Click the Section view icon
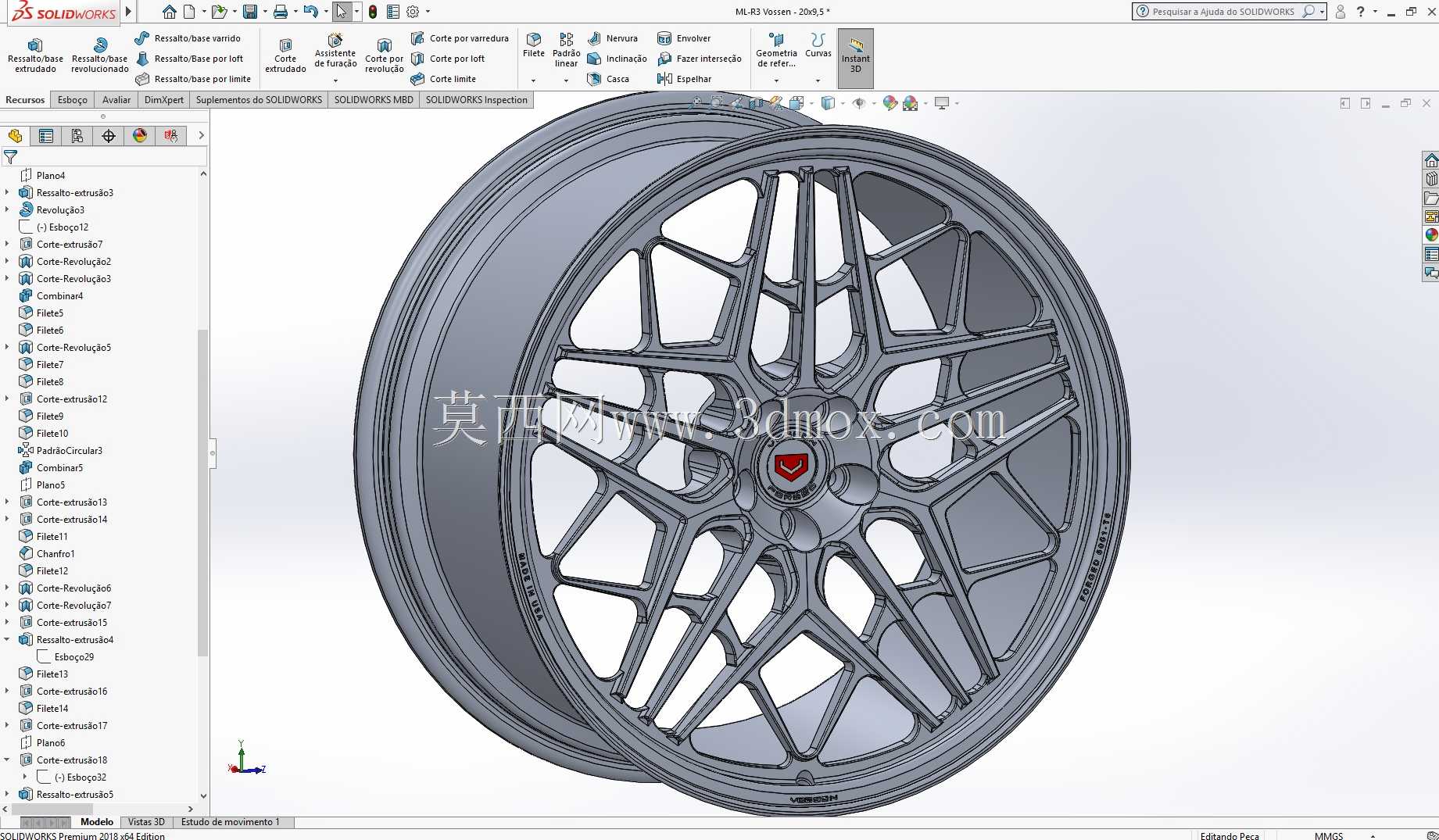The image size is (1439, 840). pyautogui.click(x=757, y=103)
